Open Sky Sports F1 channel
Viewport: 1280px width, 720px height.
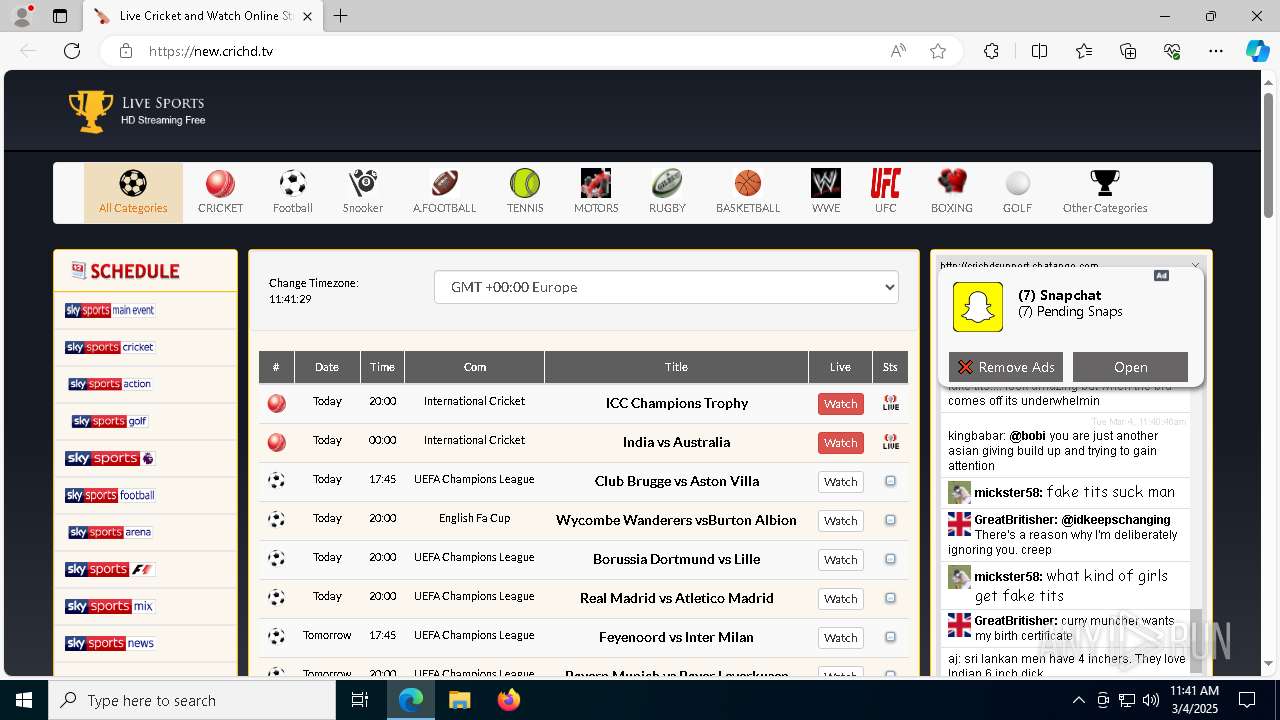tap(110, 569)
